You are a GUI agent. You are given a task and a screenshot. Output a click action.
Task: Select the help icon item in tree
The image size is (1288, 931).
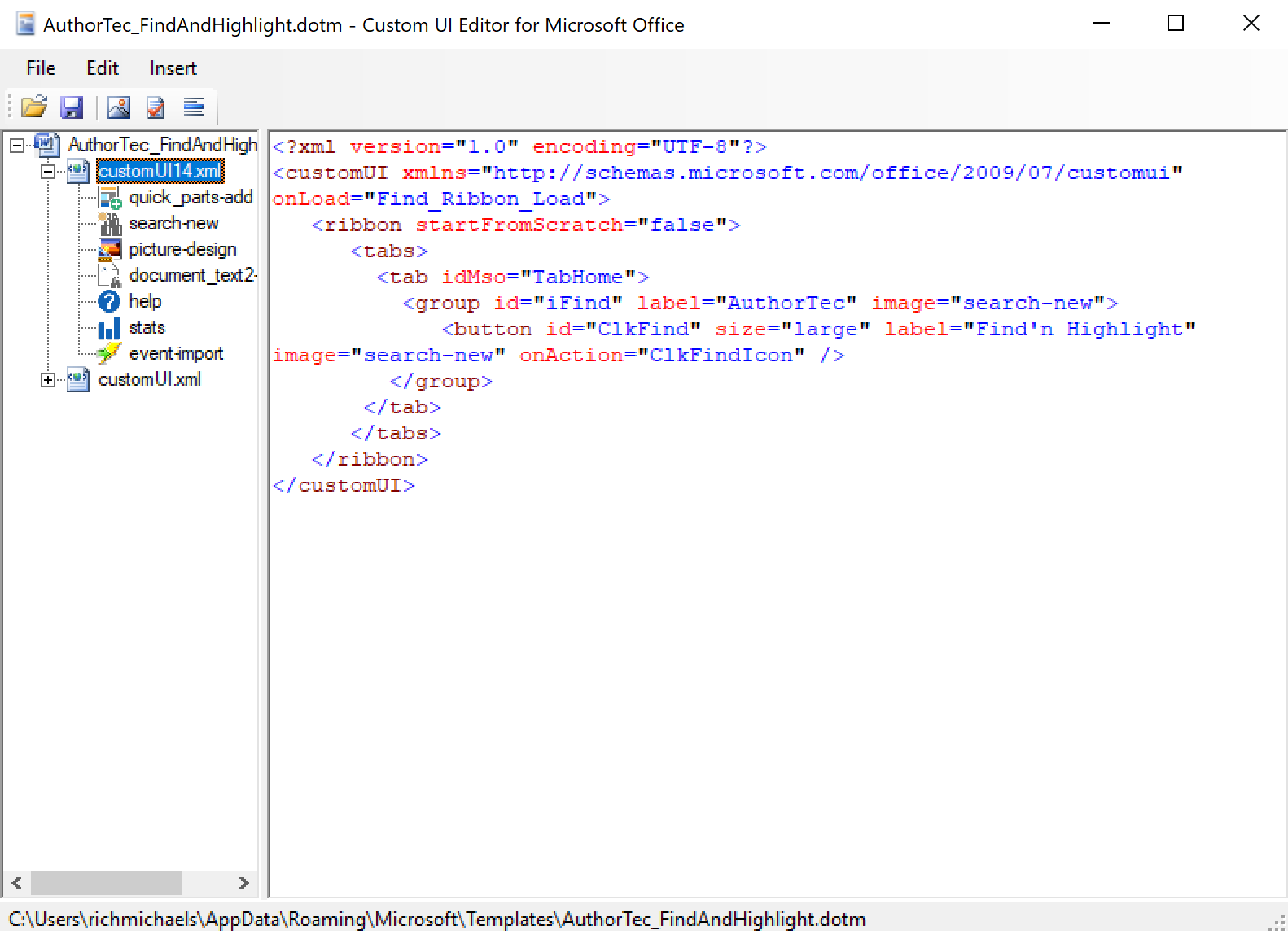[145, 301]
